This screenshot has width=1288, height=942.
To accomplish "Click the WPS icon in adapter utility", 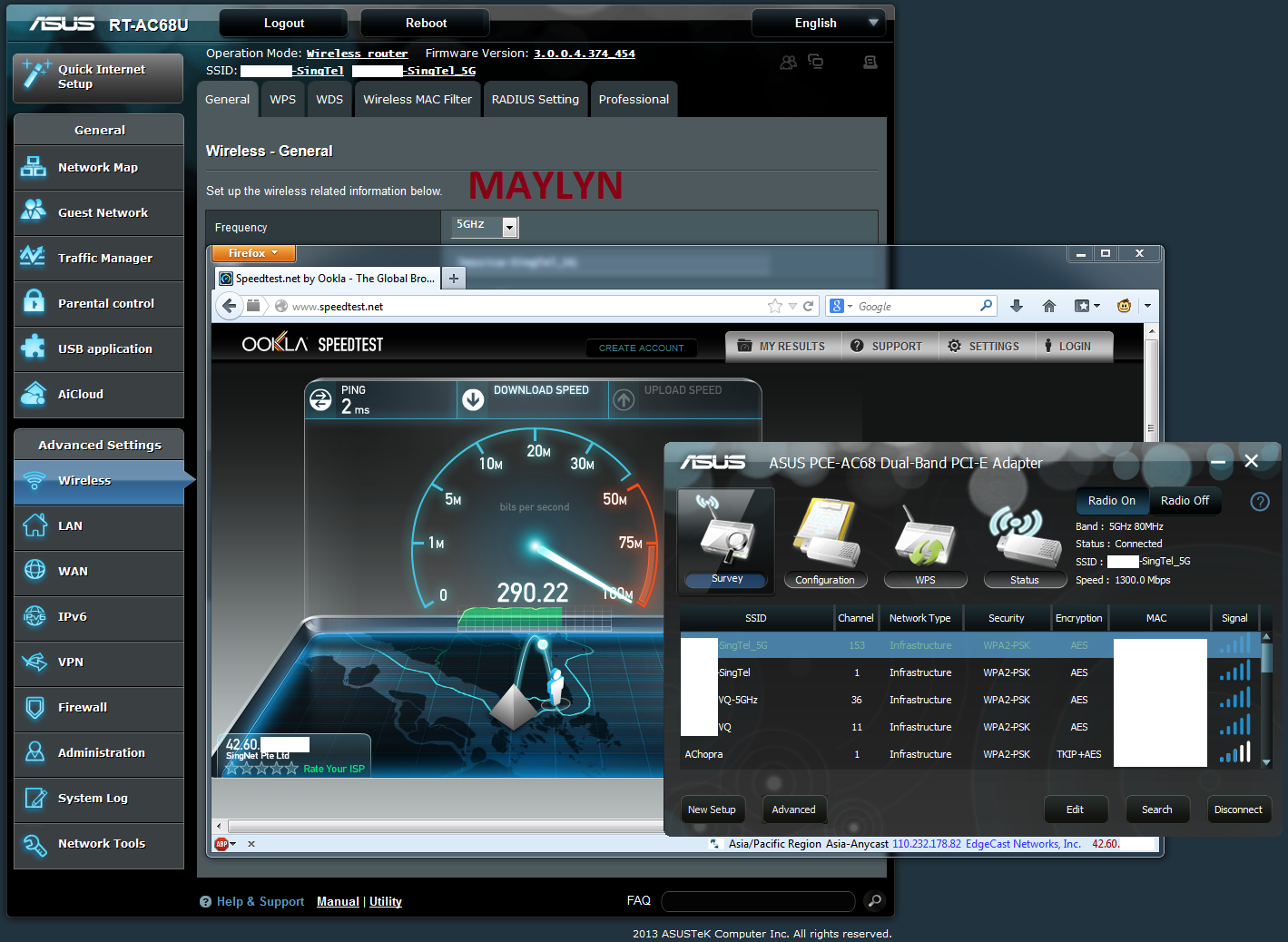I will pyautogui.click(x=924, y=539).
